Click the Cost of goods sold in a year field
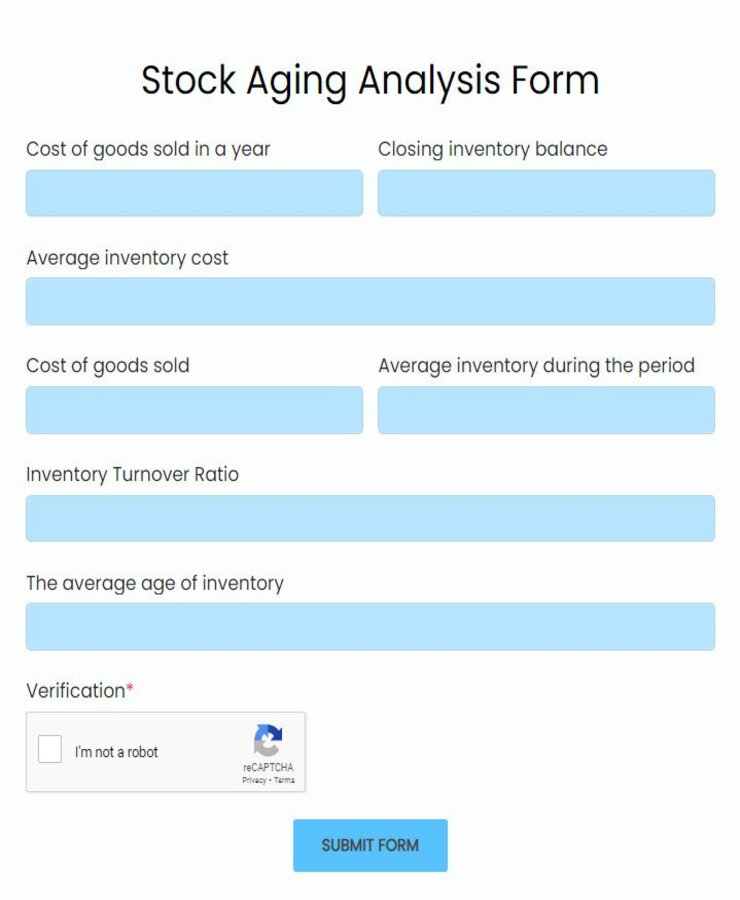The height and width of the screenshot is (900, 740). click(x=193, y=193)
